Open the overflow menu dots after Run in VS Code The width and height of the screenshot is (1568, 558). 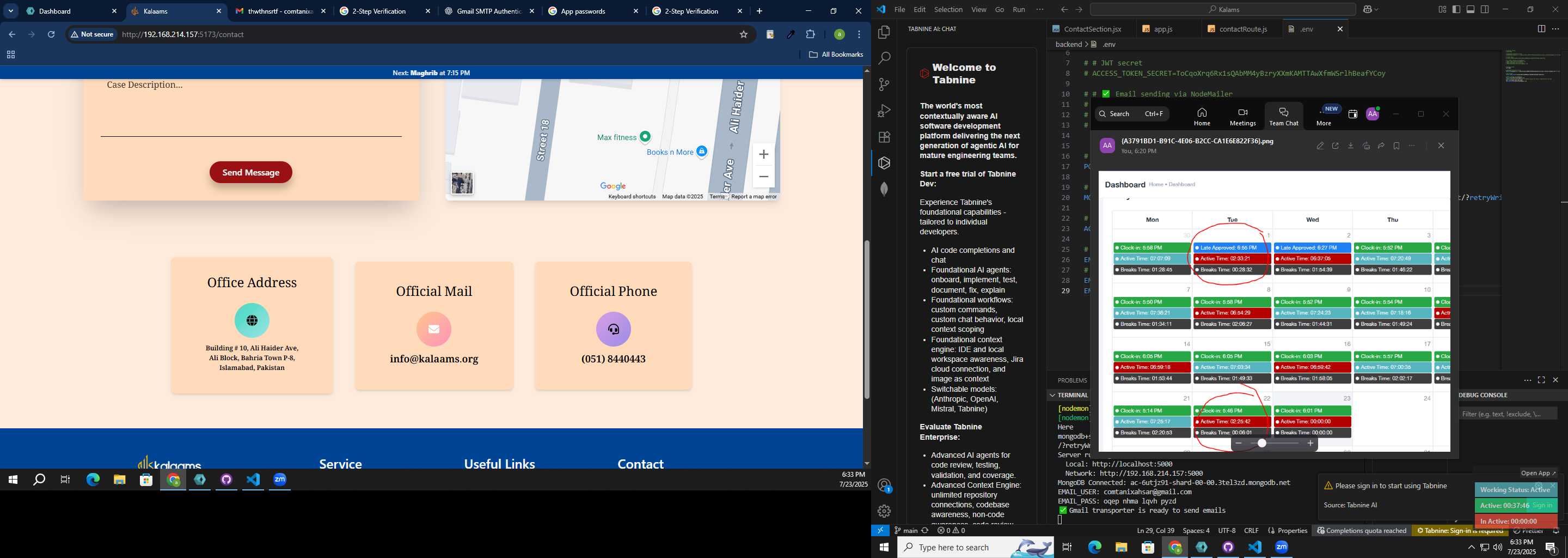[1040, 10]
